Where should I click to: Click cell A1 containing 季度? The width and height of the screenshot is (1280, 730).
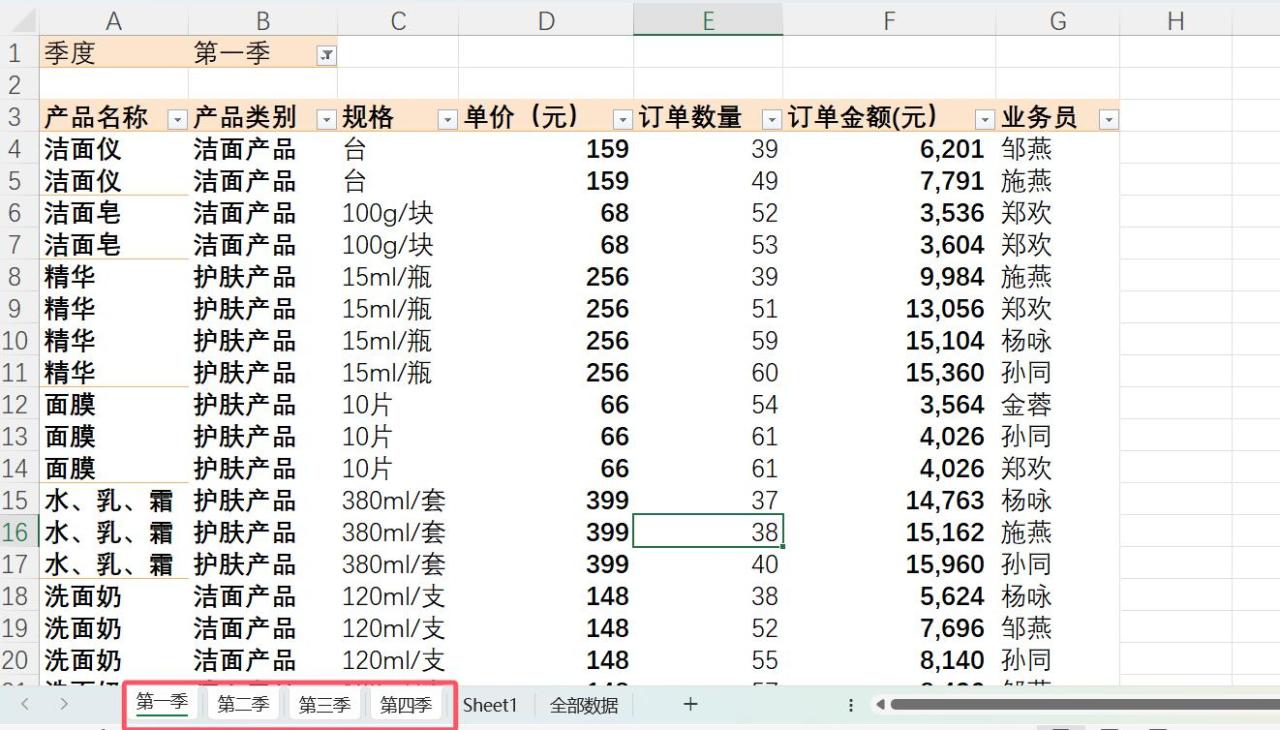pyautogui.click(x=113, y=53)
